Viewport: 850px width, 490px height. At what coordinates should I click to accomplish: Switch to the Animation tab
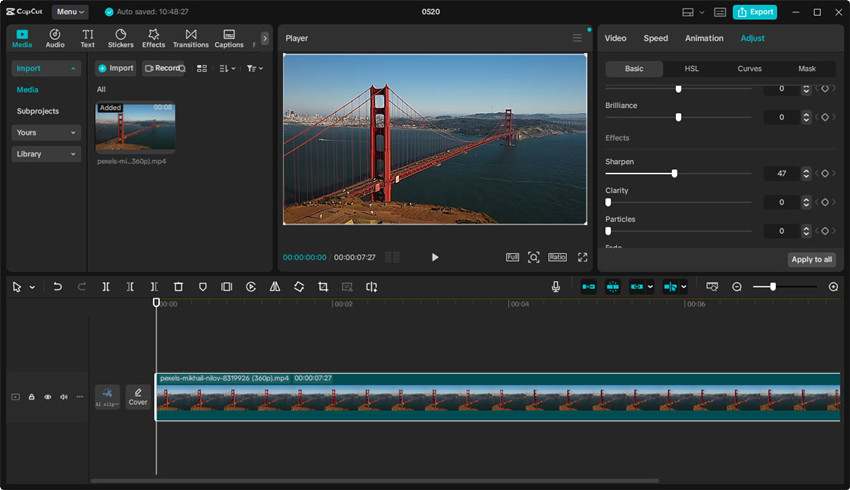click(704, 38)
